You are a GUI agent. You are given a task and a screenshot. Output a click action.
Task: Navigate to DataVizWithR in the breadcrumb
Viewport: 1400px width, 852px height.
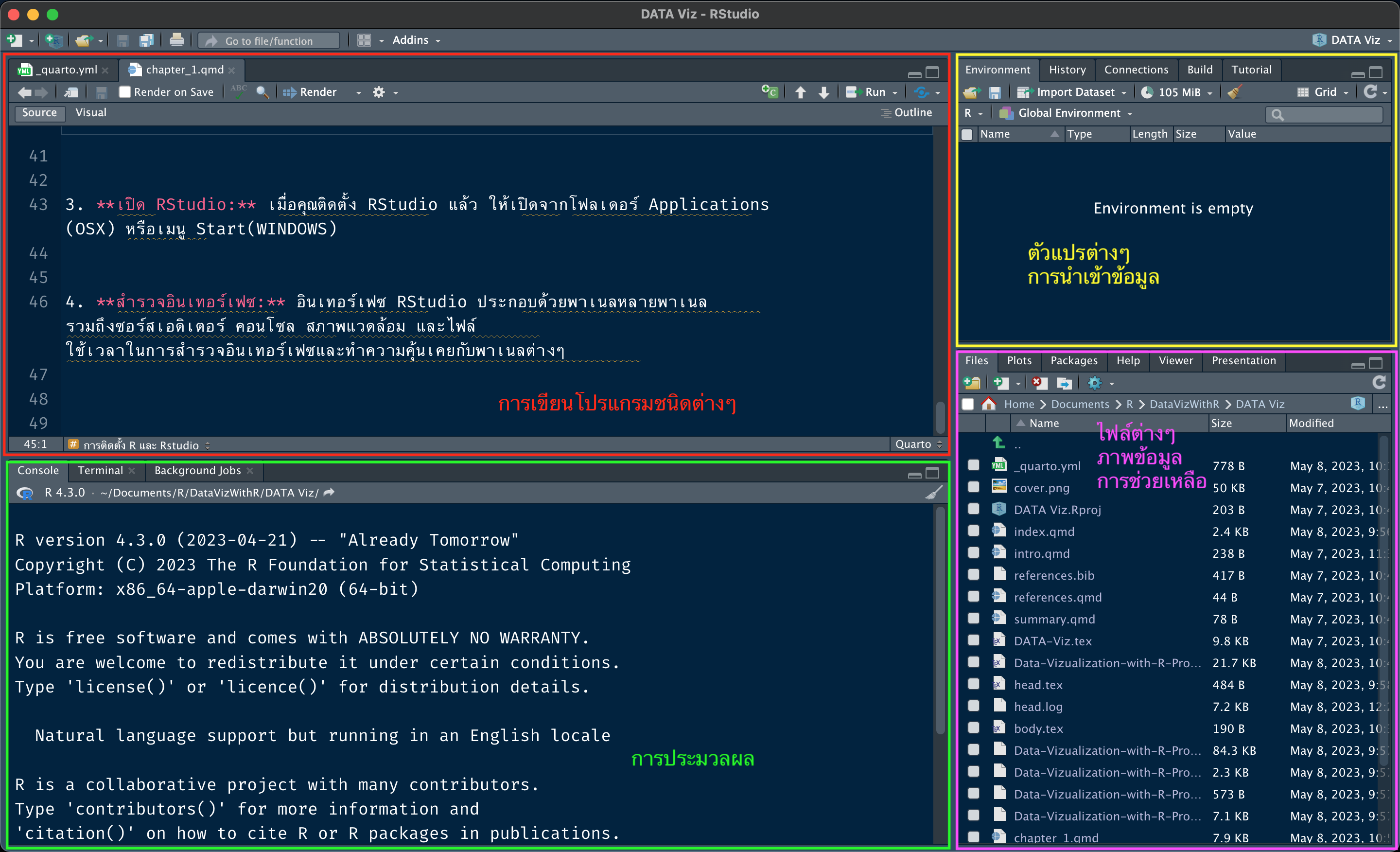tap(1185, 404)
